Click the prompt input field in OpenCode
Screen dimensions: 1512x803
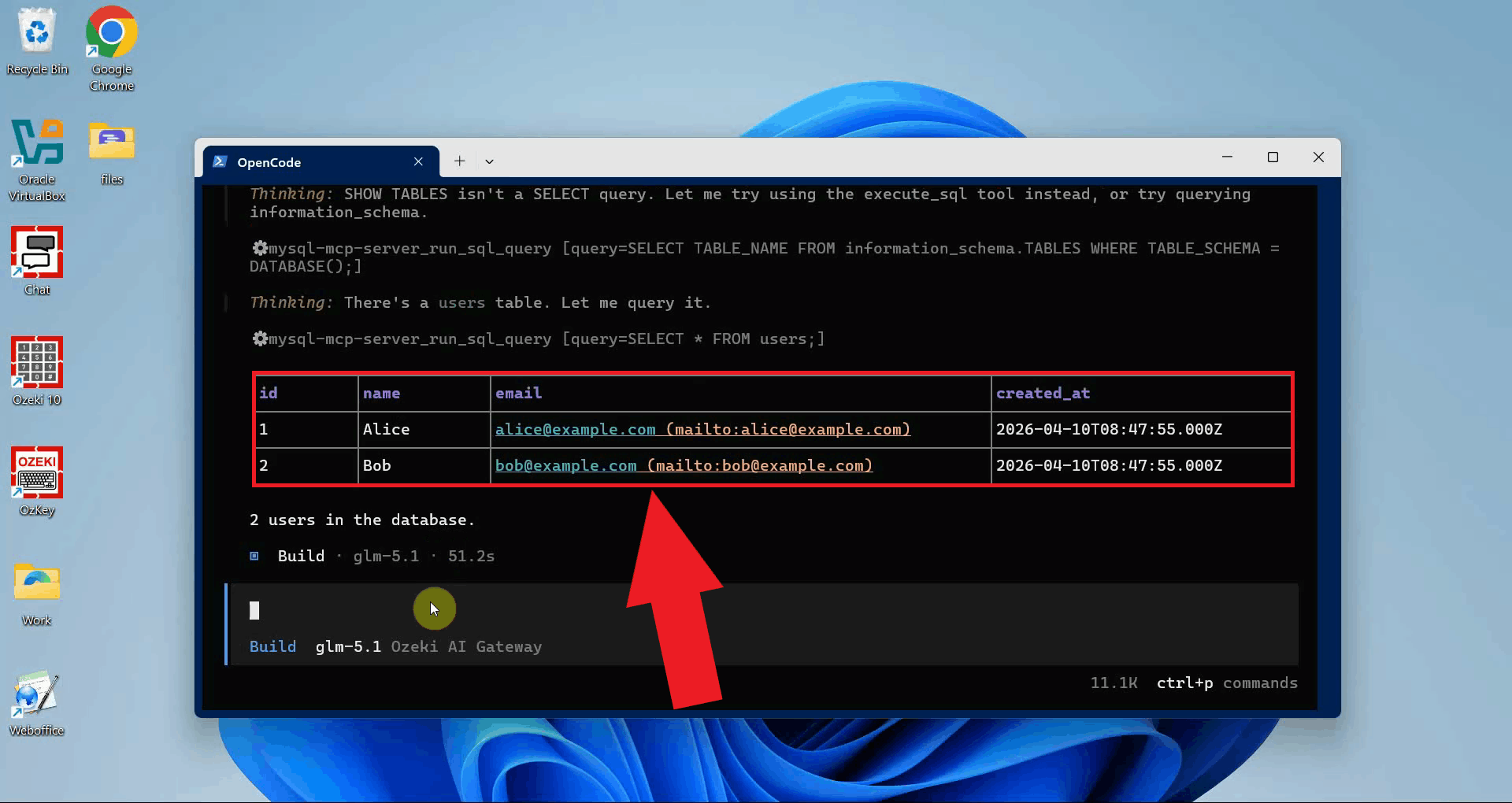pyautogui.click(x=762, y=610)
